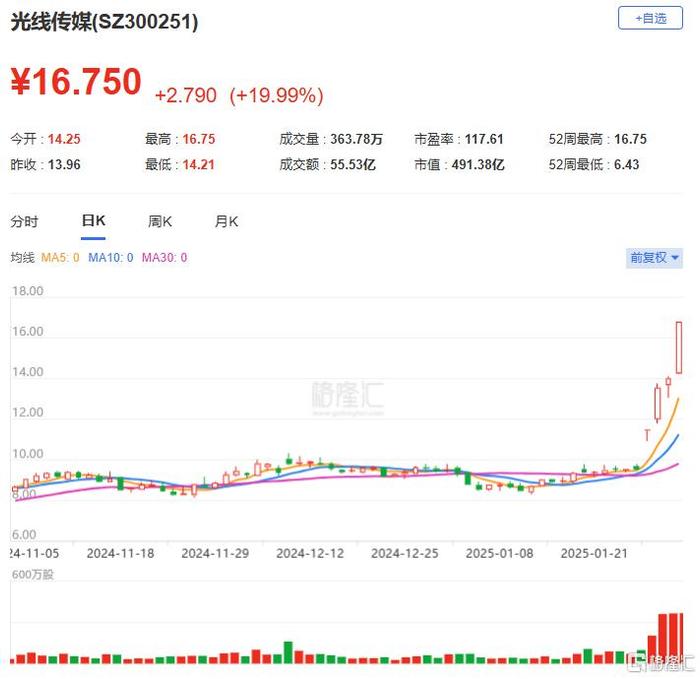
Task: Click the x-axis date label 2025-01-08
Action: [500, 554]
